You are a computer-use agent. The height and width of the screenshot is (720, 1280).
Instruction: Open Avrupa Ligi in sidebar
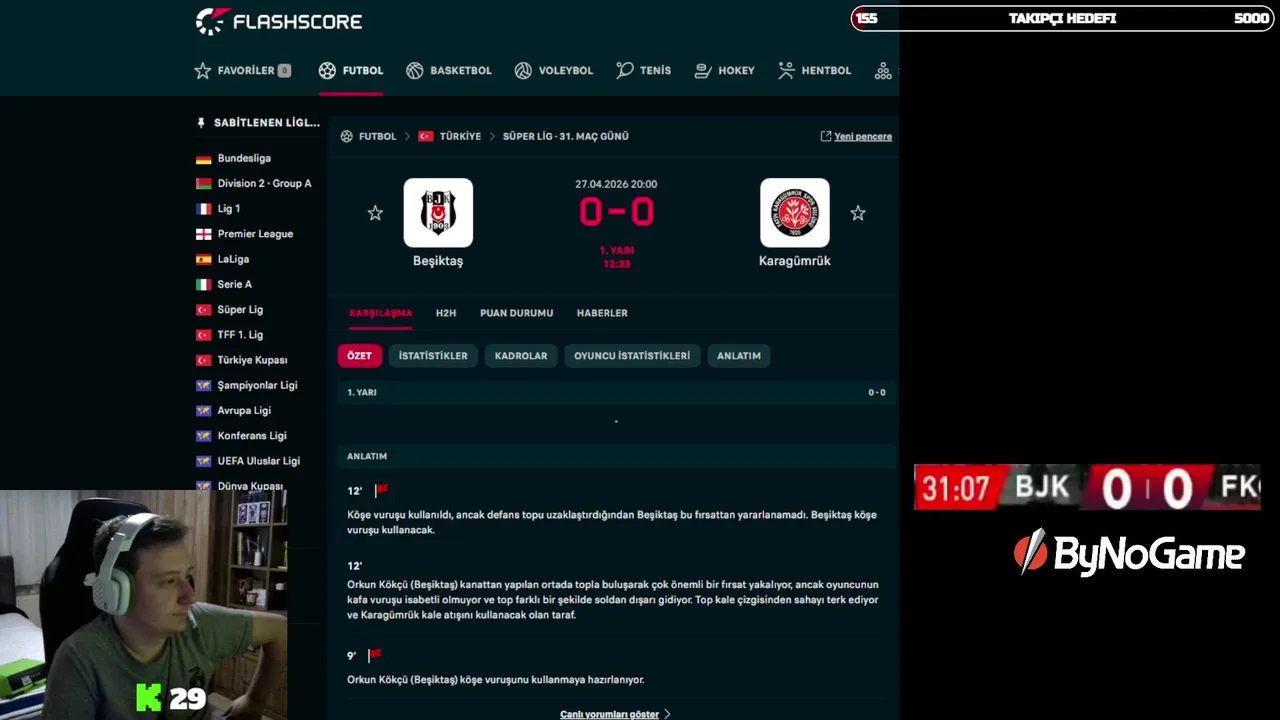coord(244,410)
